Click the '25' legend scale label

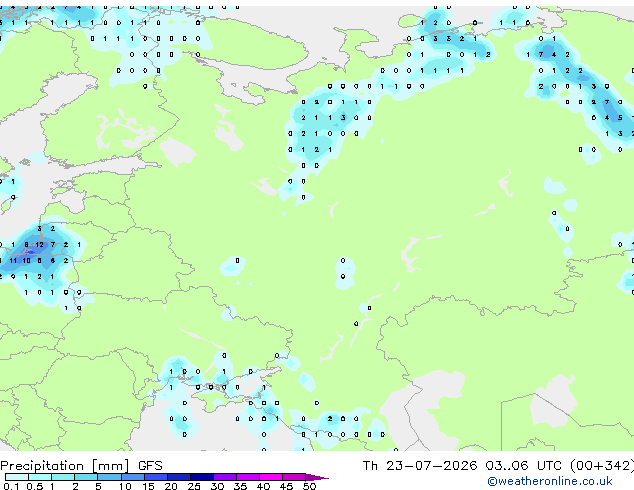click(194, 486)
